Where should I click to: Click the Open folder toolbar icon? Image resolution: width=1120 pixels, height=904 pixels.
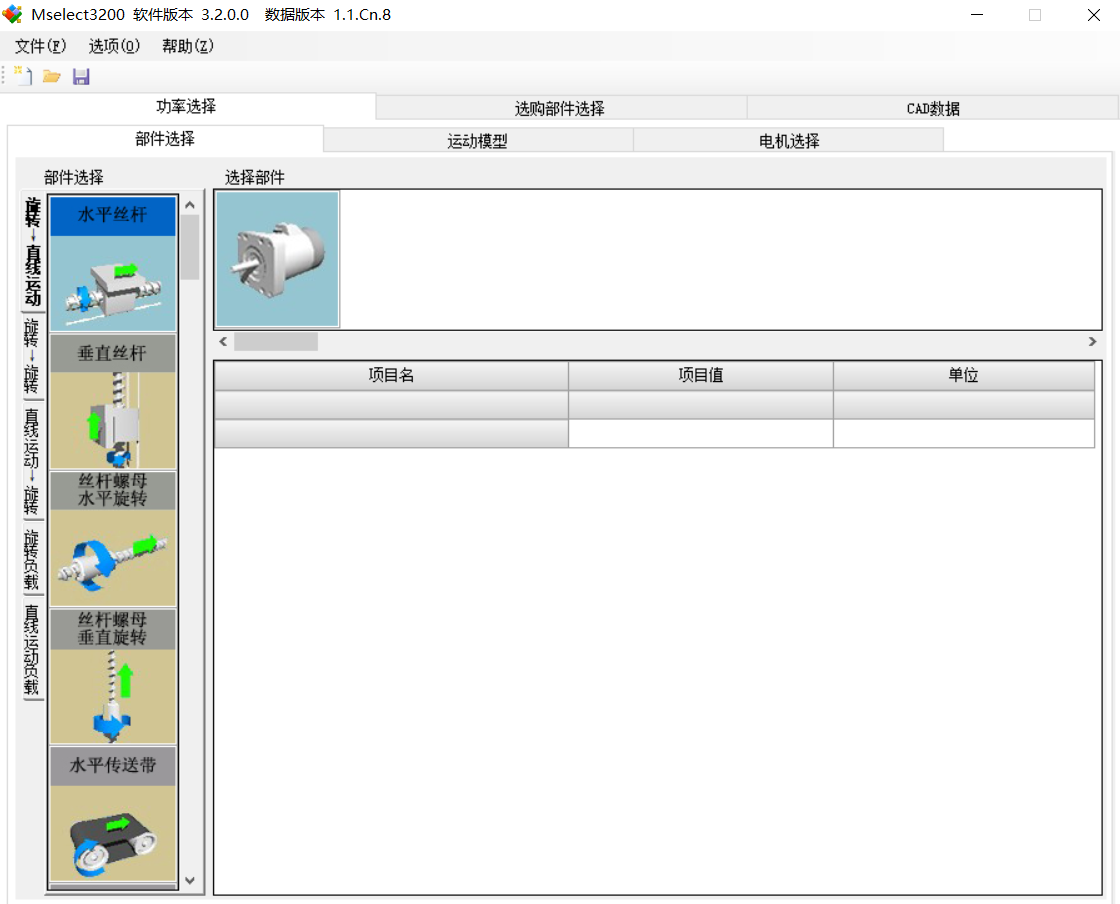tap(51, 76)
